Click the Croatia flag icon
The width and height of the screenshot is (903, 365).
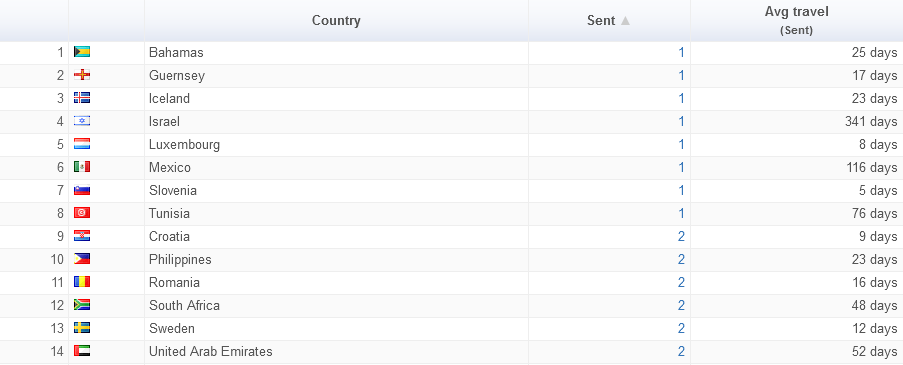point(82,237)
